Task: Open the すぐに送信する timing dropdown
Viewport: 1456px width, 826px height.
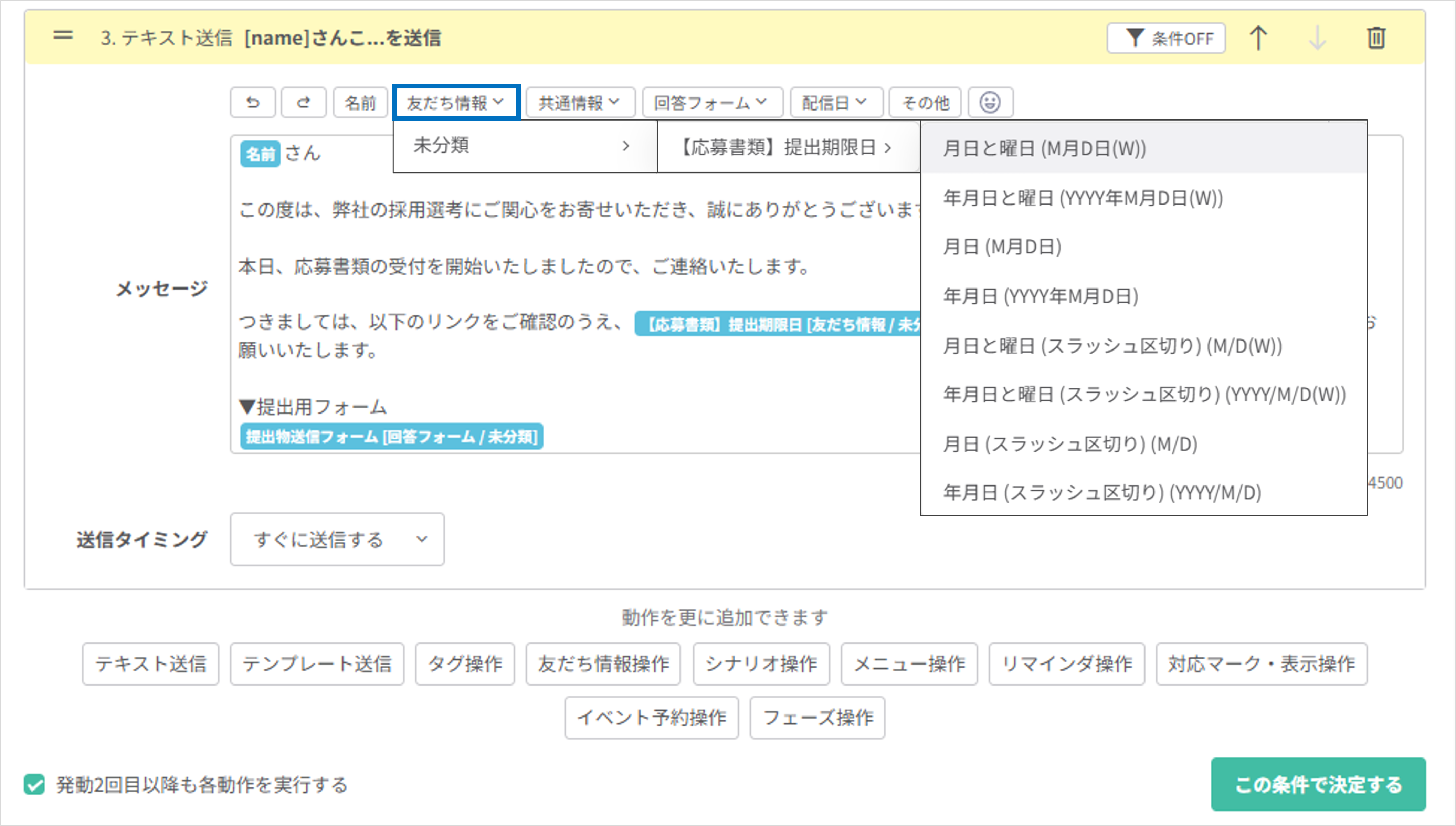Action: (x=337, y=540)
